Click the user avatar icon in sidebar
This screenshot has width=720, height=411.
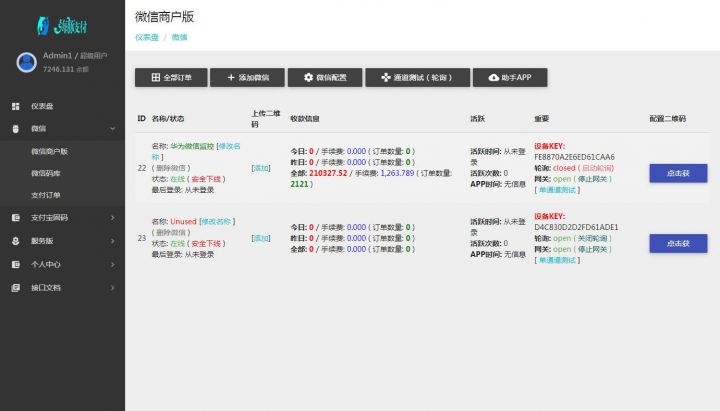coord(27,62)
